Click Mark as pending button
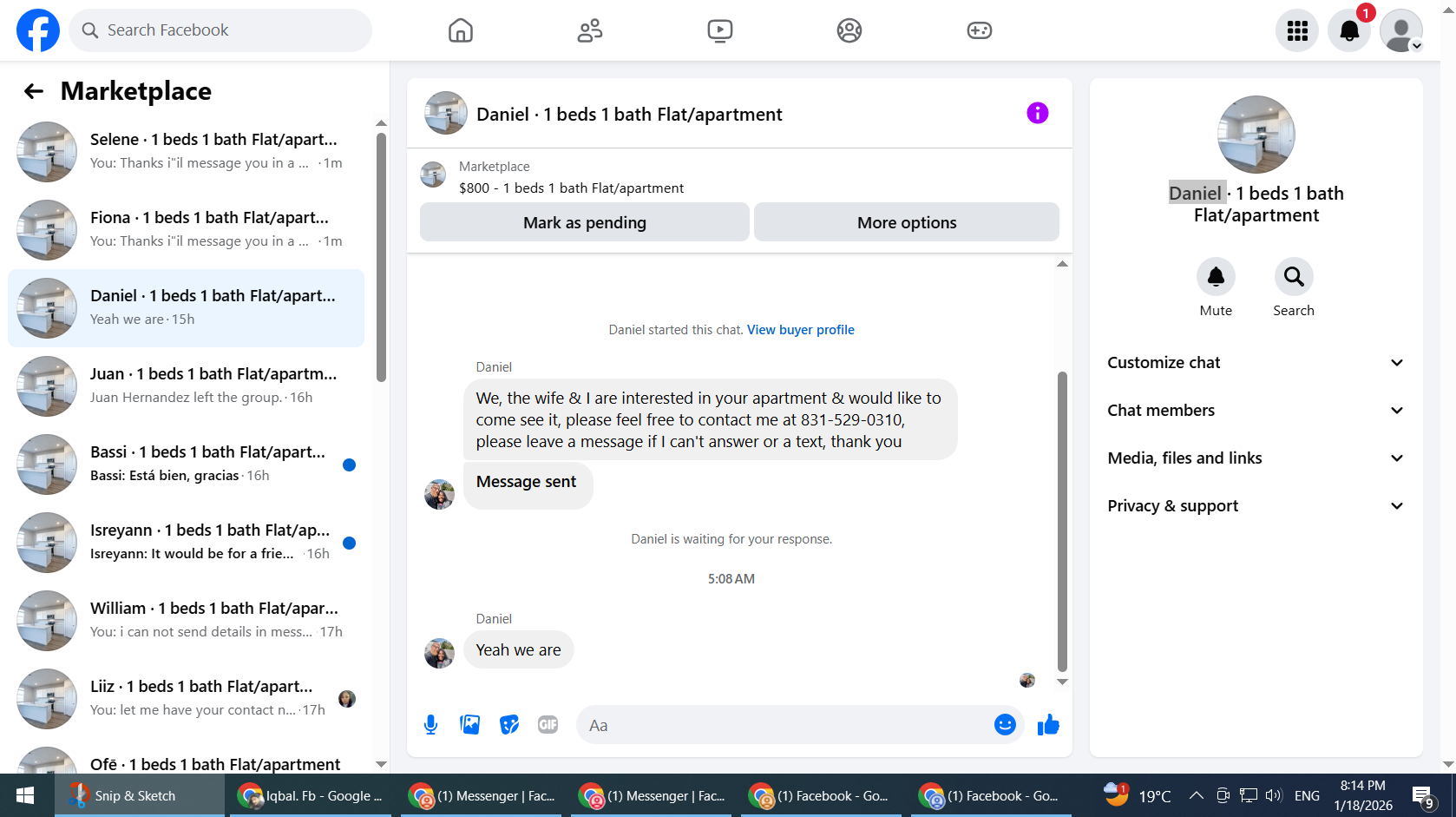1456x817 pixels. (585, 222)
